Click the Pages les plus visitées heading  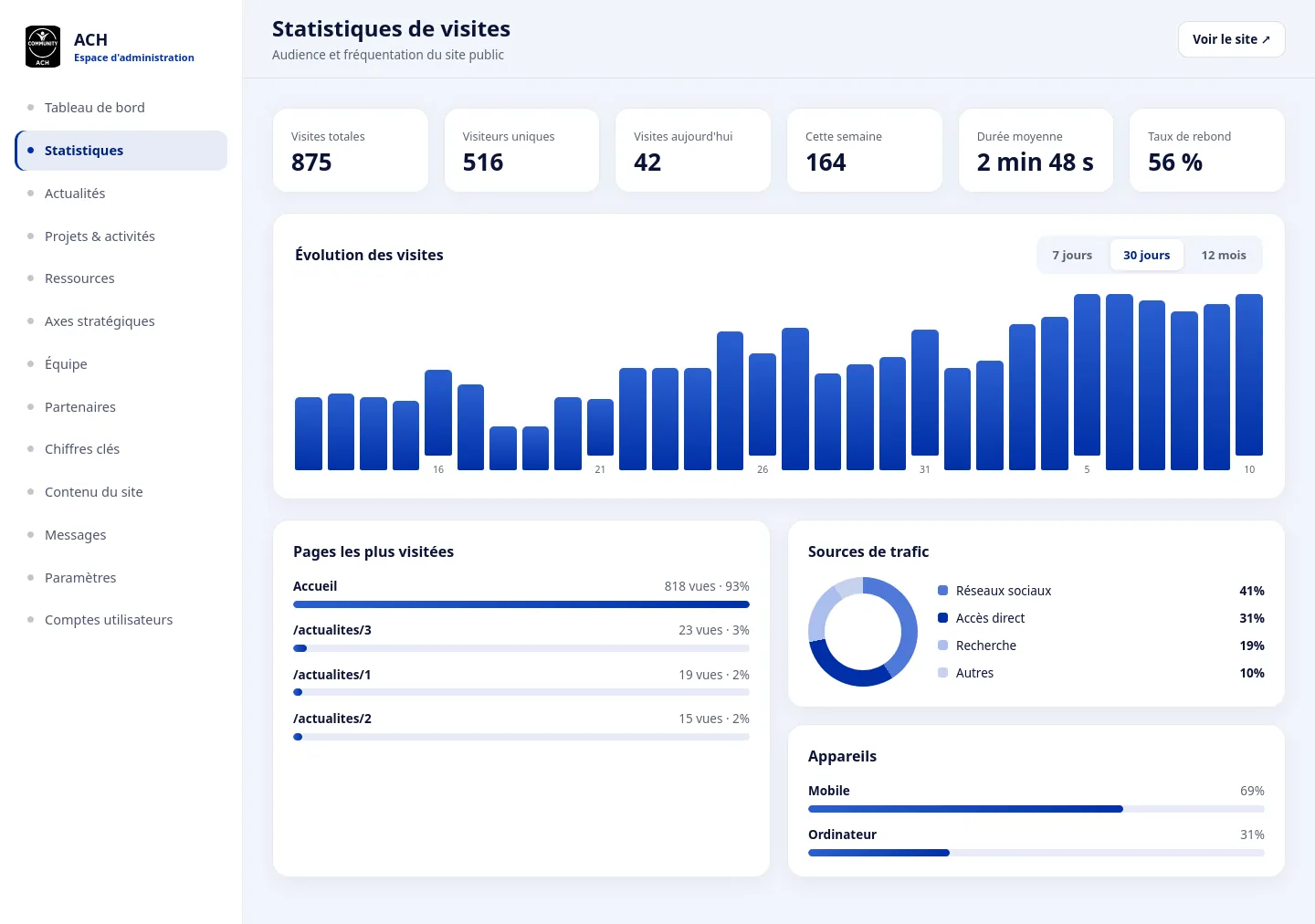click(373, 551)
